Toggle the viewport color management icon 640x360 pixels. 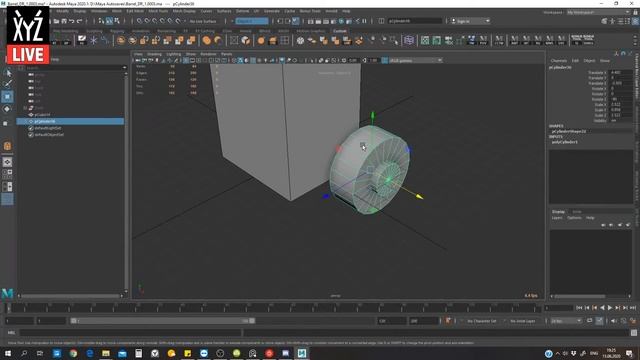point(384,60)
